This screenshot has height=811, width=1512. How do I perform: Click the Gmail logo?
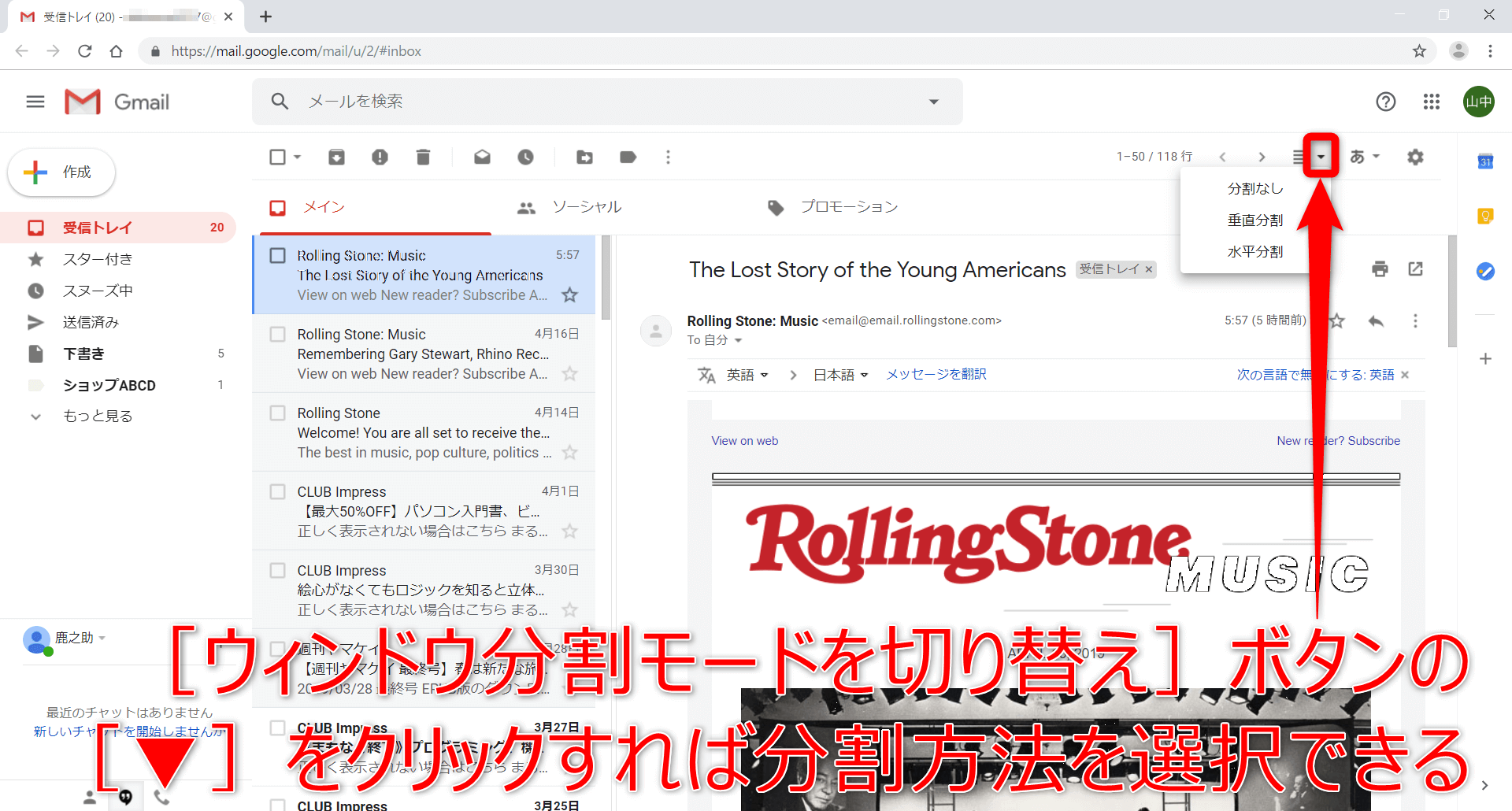click(x=117, y=102)
